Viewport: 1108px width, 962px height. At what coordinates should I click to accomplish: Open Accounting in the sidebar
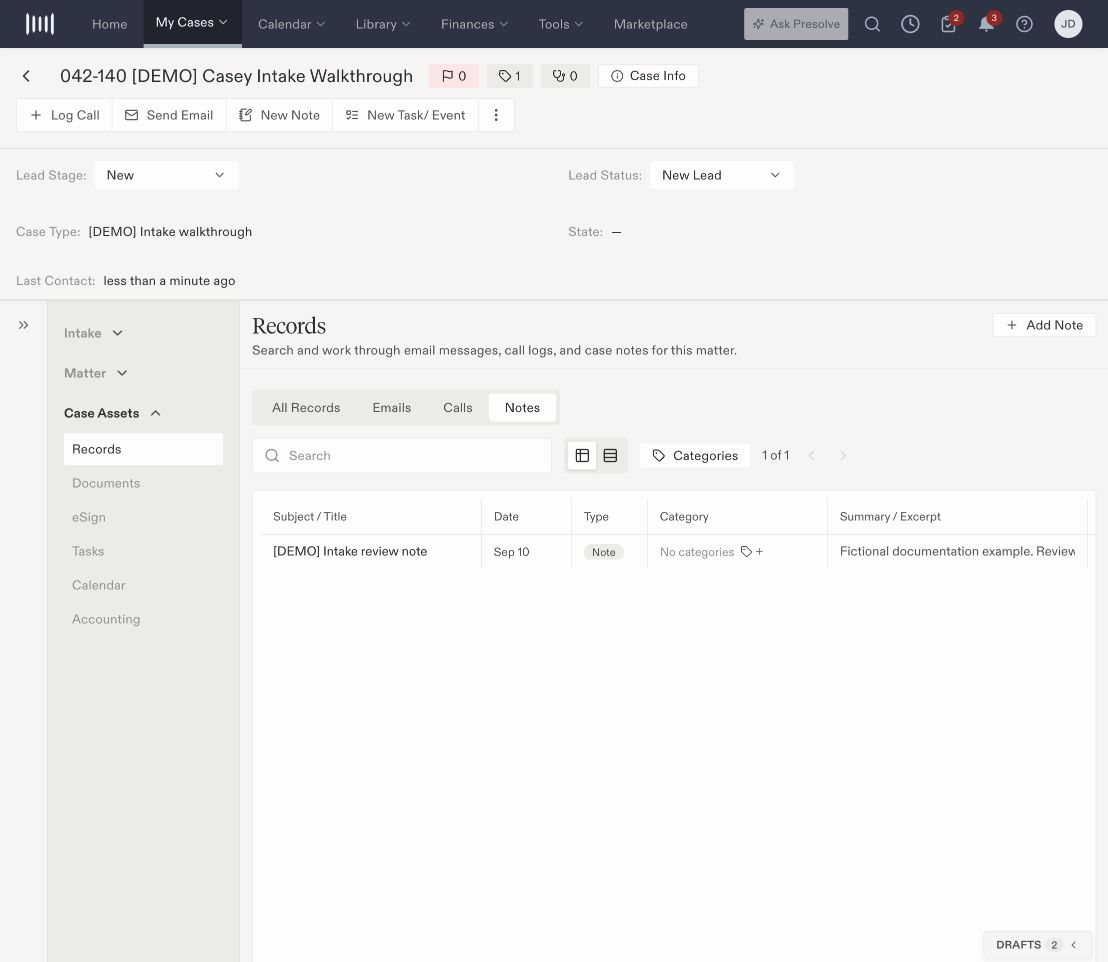click(x=106, y=619)
